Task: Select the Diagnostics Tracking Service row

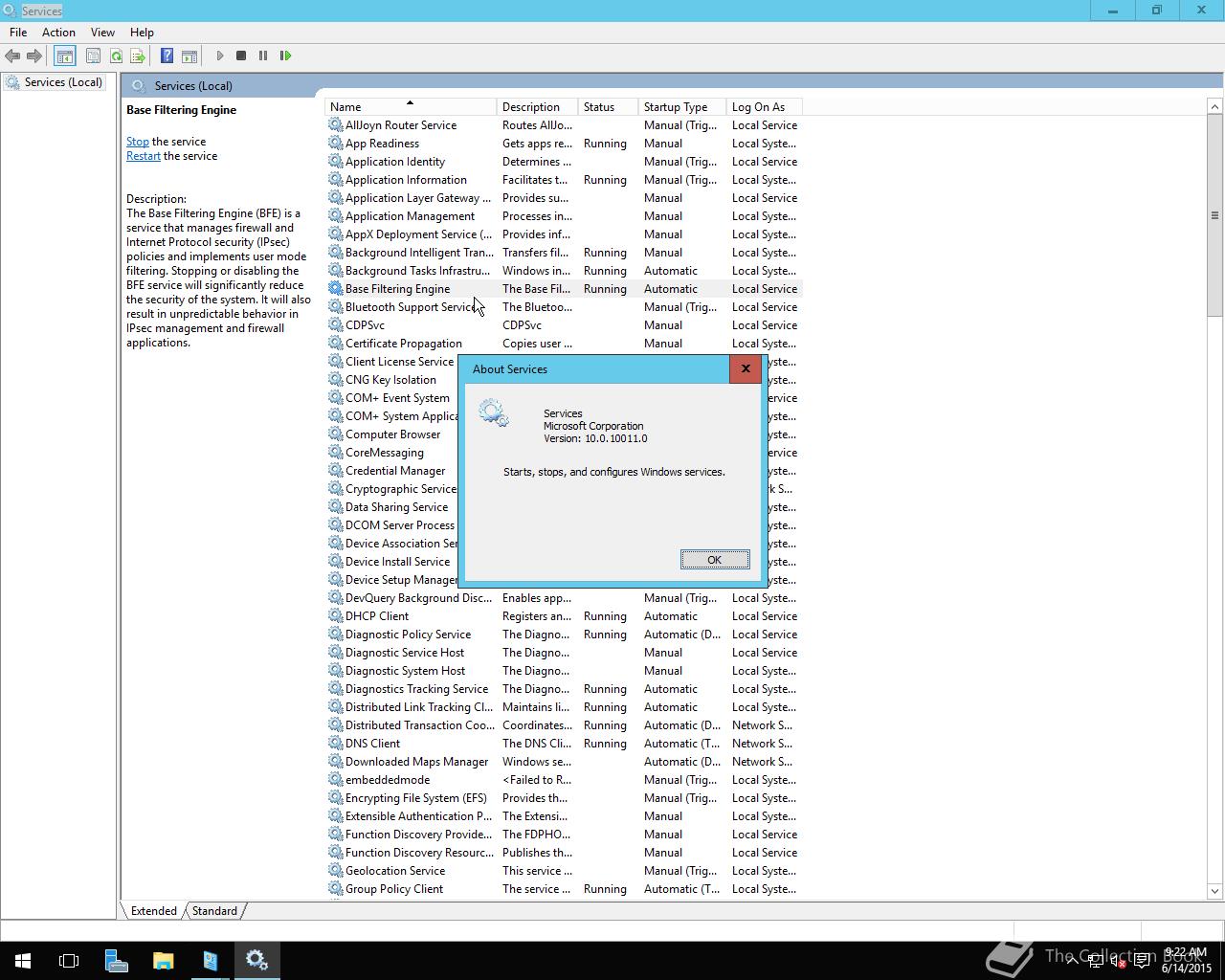Action: click(563, 689)
